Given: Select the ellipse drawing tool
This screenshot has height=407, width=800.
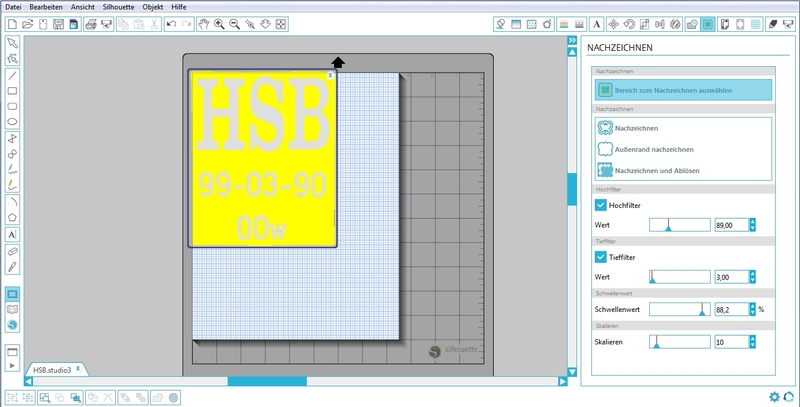Looking at the screenshot, I should (x=12, y=120).
